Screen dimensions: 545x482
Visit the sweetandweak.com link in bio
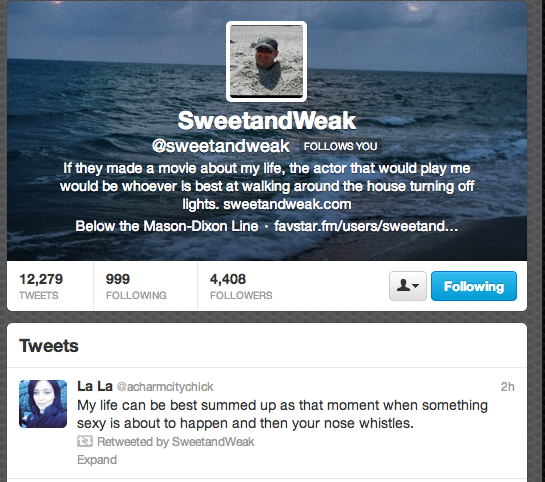[287, 204]
